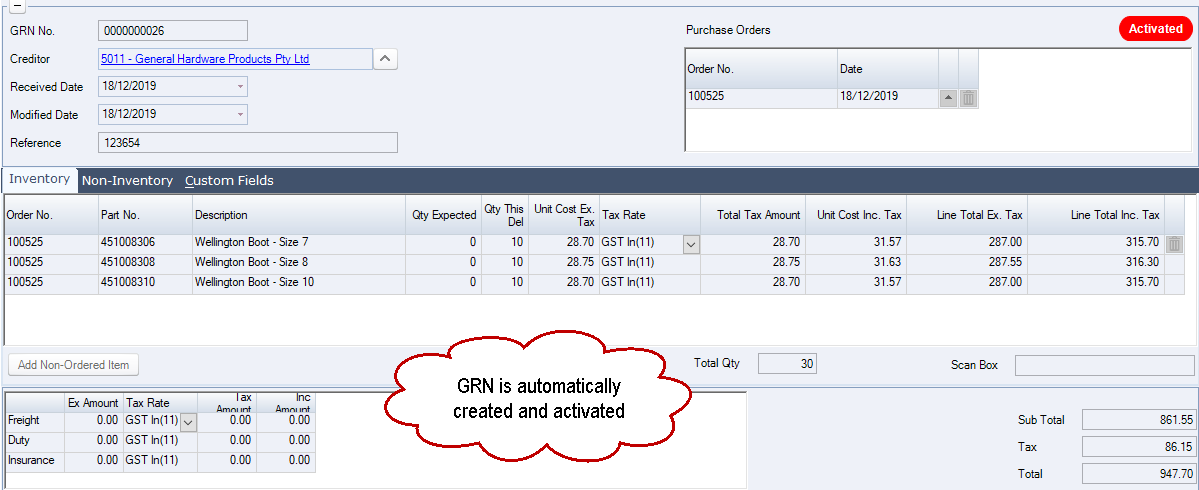
Task: Click the up arrow icon for order 100525
Action: click(x=948, y=98)
